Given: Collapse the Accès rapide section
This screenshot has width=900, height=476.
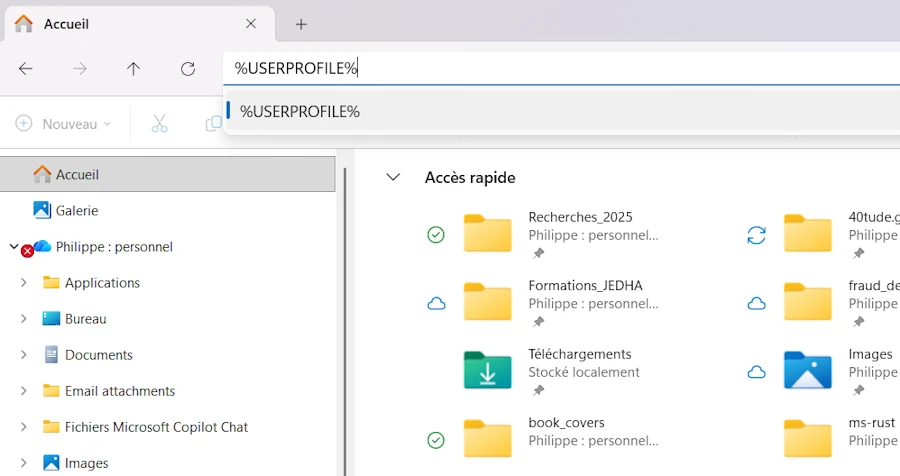Looking at the screenshot, I should 393,177.
